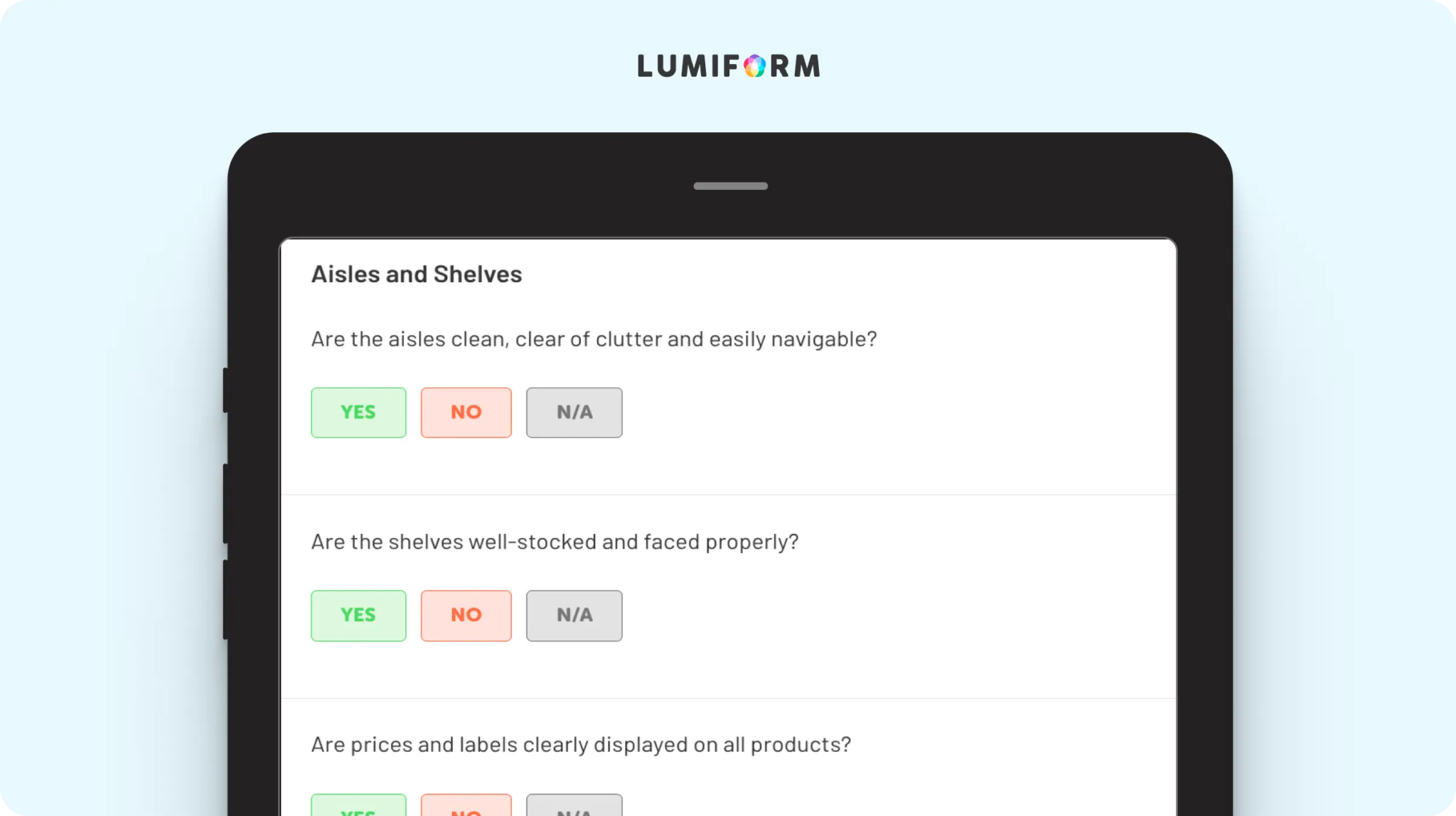Click the shelves well-stocked question text

(555, 542)
